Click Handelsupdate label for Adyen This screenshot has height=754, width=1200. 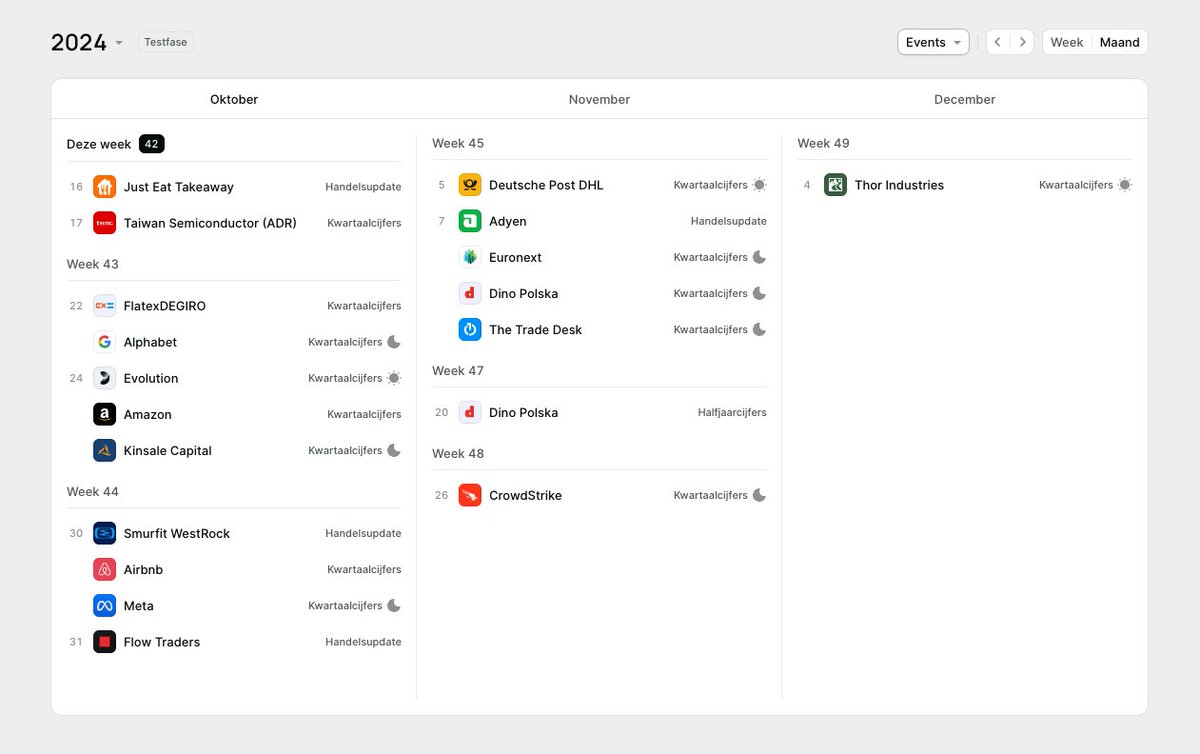(x=729, y=221)
